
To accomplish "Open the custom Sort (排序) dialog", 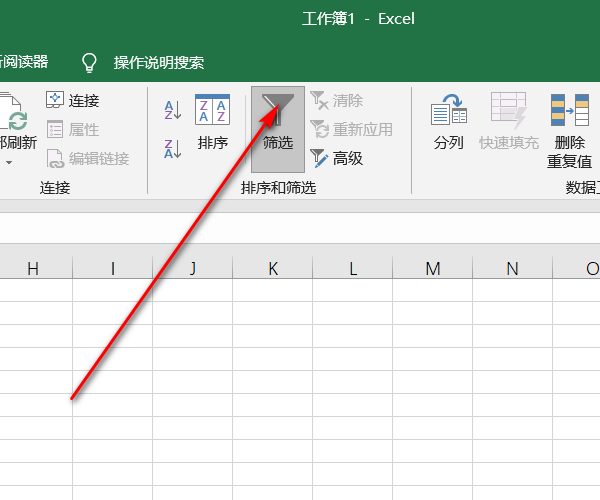I will pyautogui.click(x=212, y=122).
